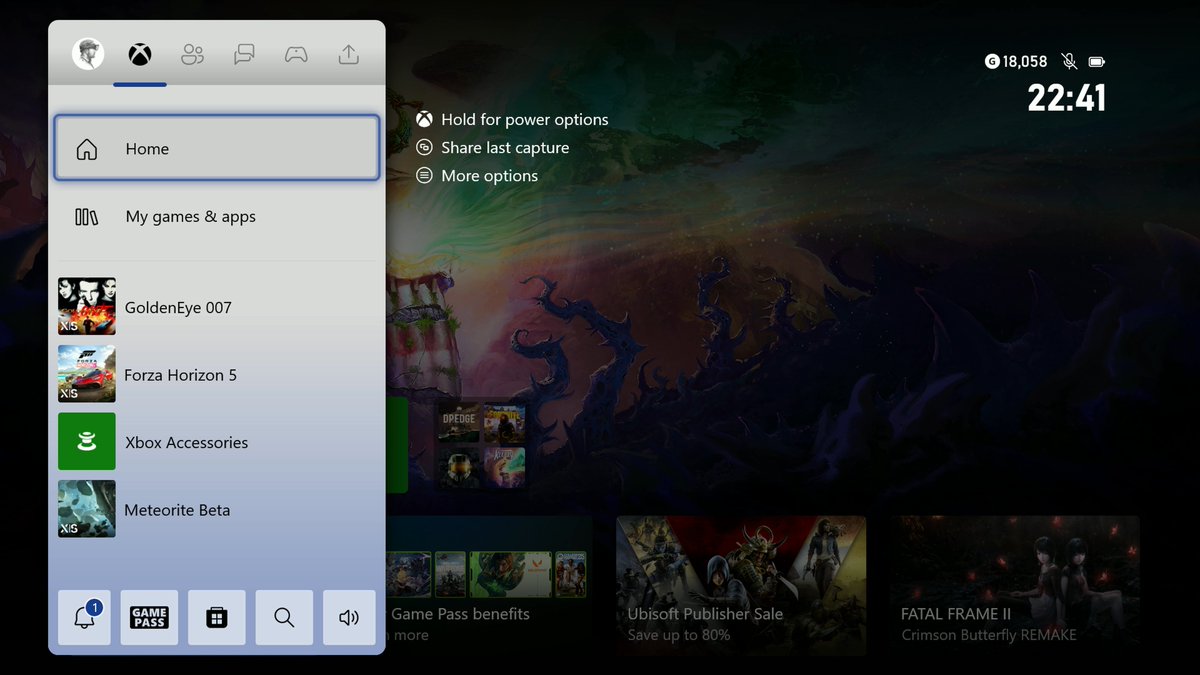
Task: Open the FATAL FRAME II tile
Action: click(x=1015, y=585)
